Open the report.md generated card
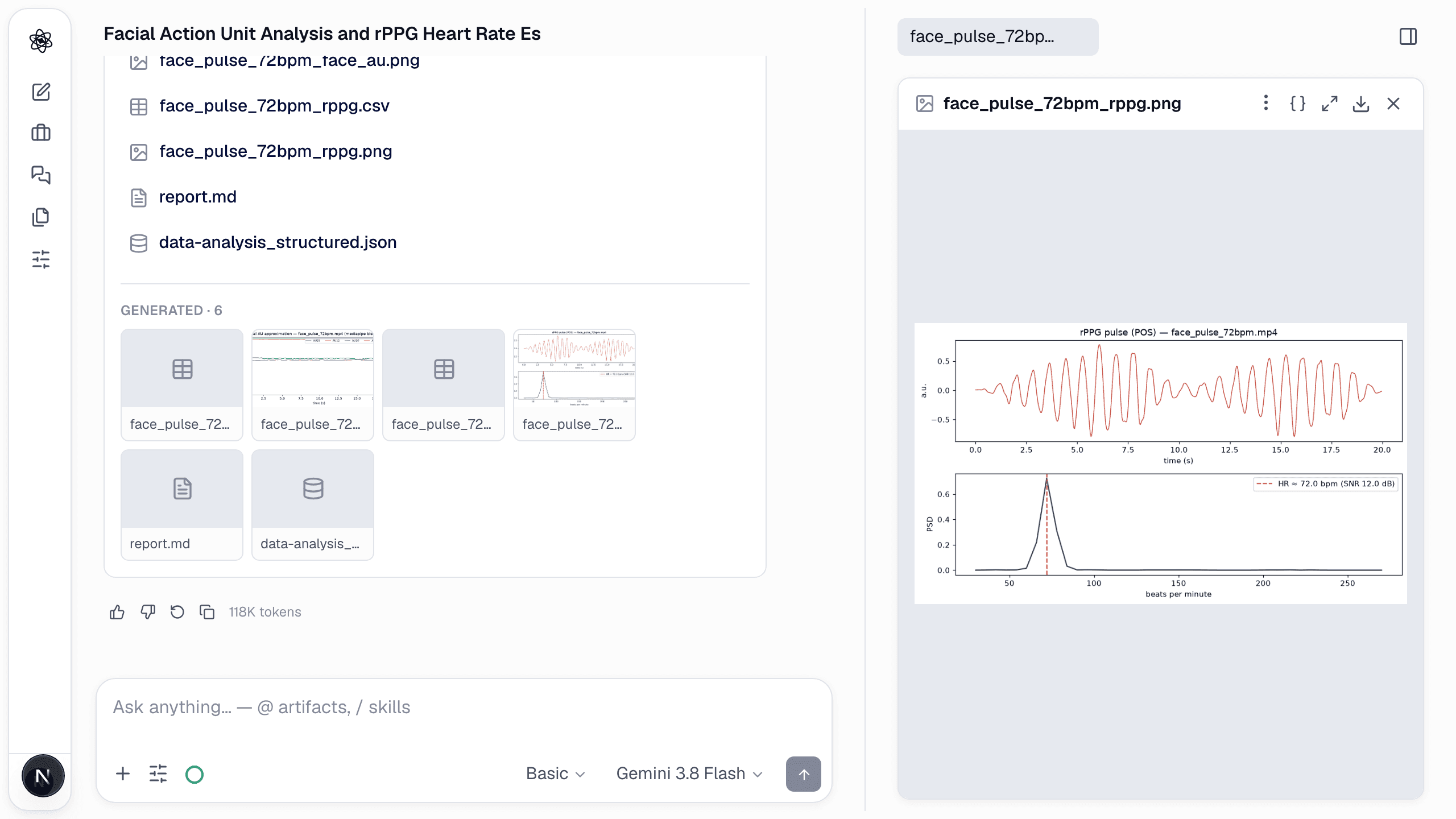Screen dimensions: 1456x819 pos(182,505)
